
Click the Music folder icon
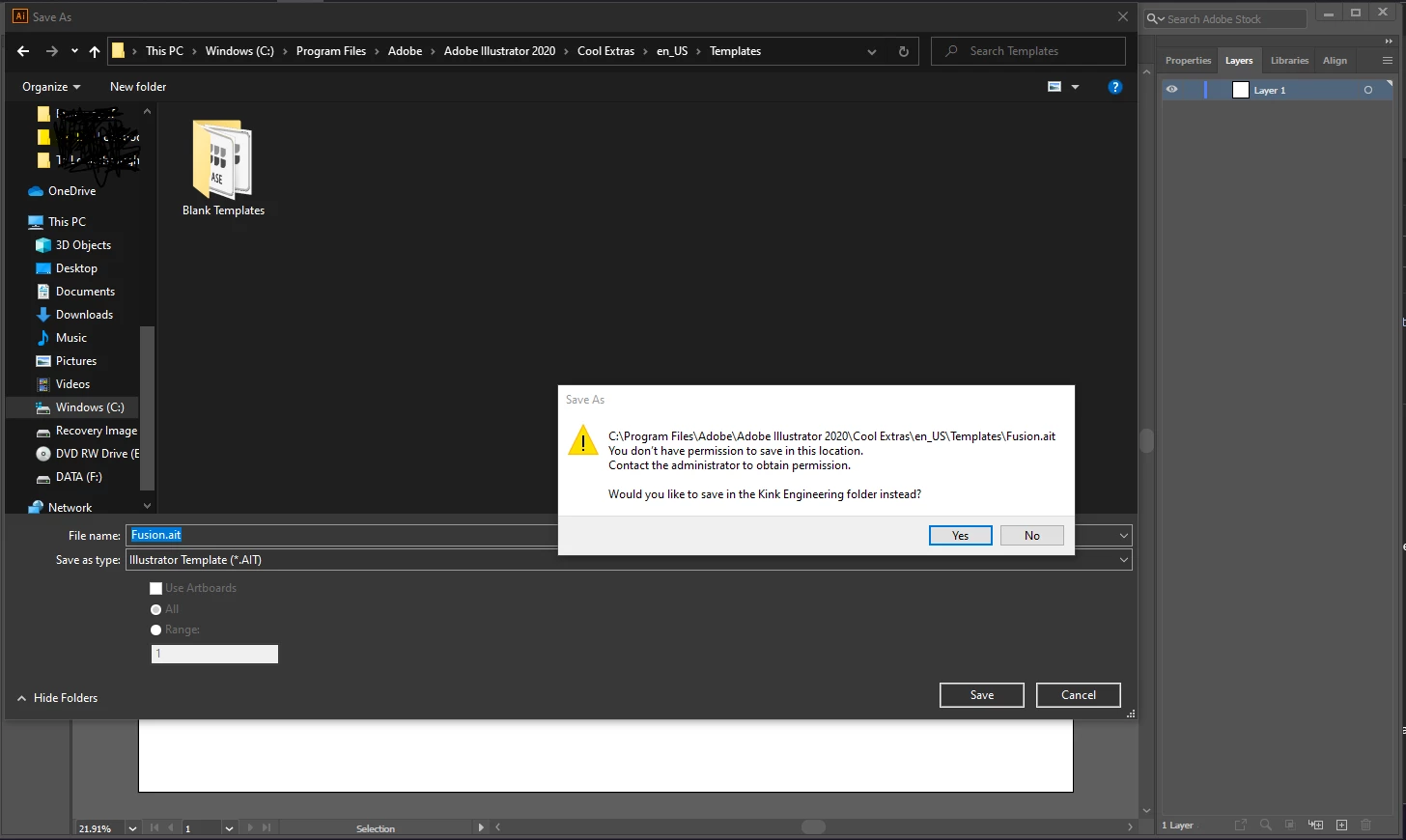(42, 338)
